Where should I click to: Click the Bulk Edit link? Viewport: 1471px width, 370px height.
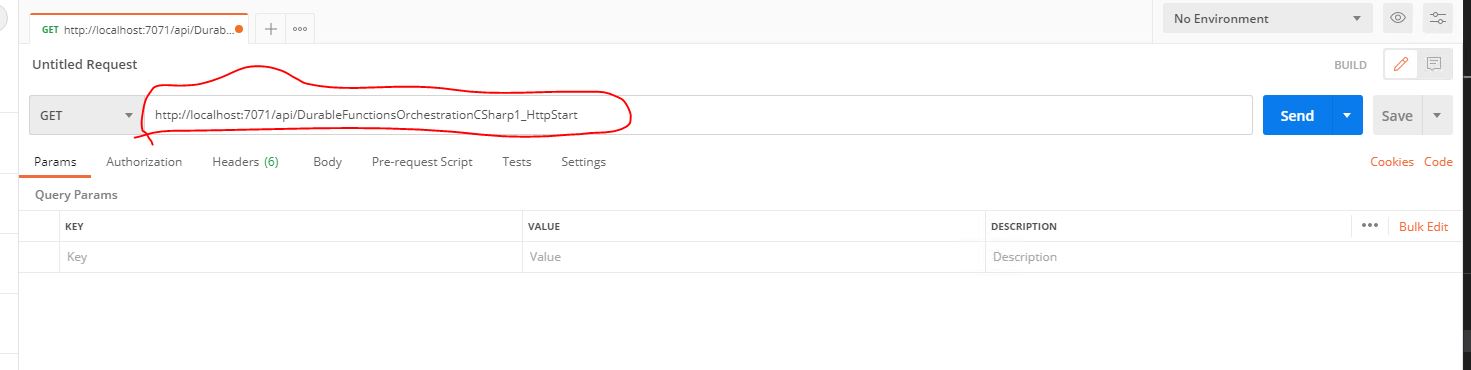[x=1423, y=226]
